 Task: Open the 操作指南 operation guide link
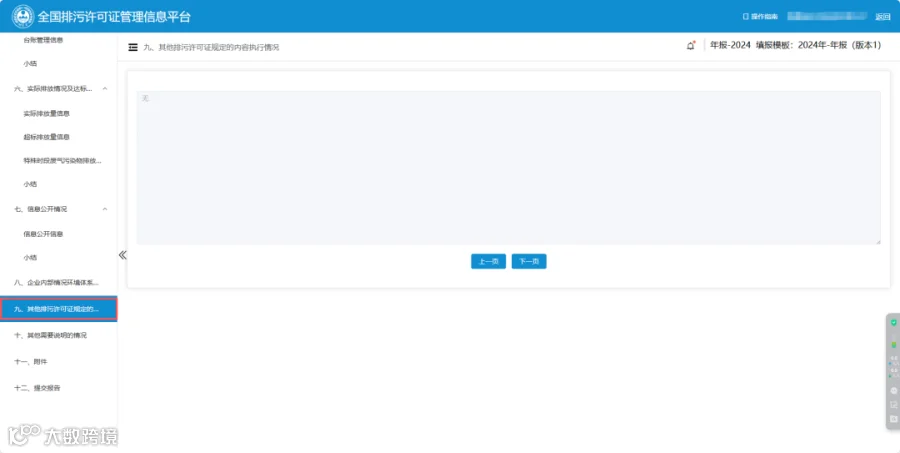click(761, 17)
